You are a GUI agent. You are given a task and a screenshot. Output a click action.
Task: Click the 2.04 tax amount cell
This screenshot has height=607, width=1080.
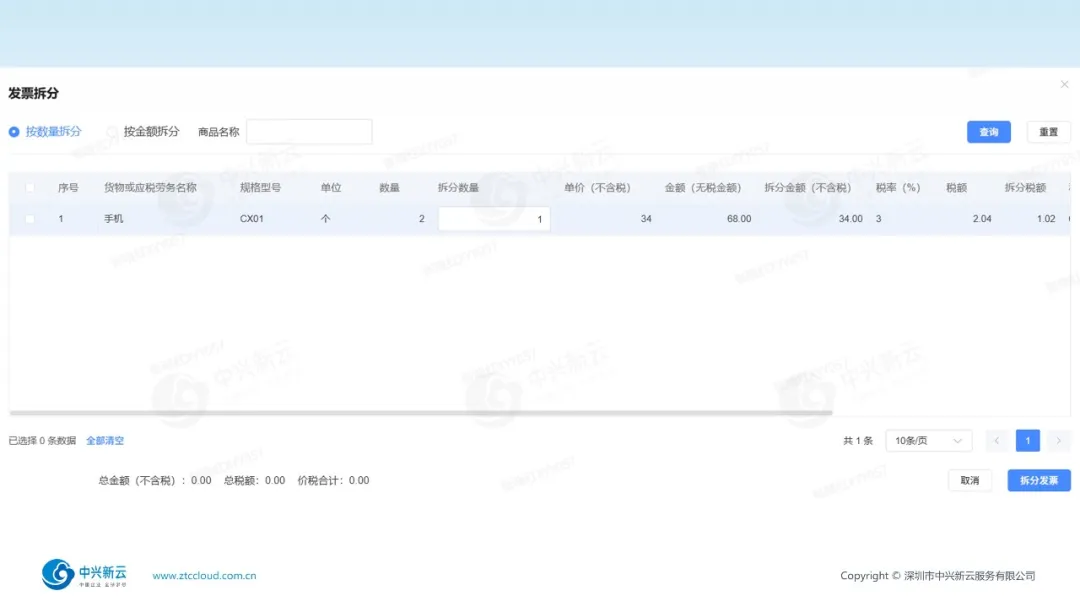click(982, 218)
